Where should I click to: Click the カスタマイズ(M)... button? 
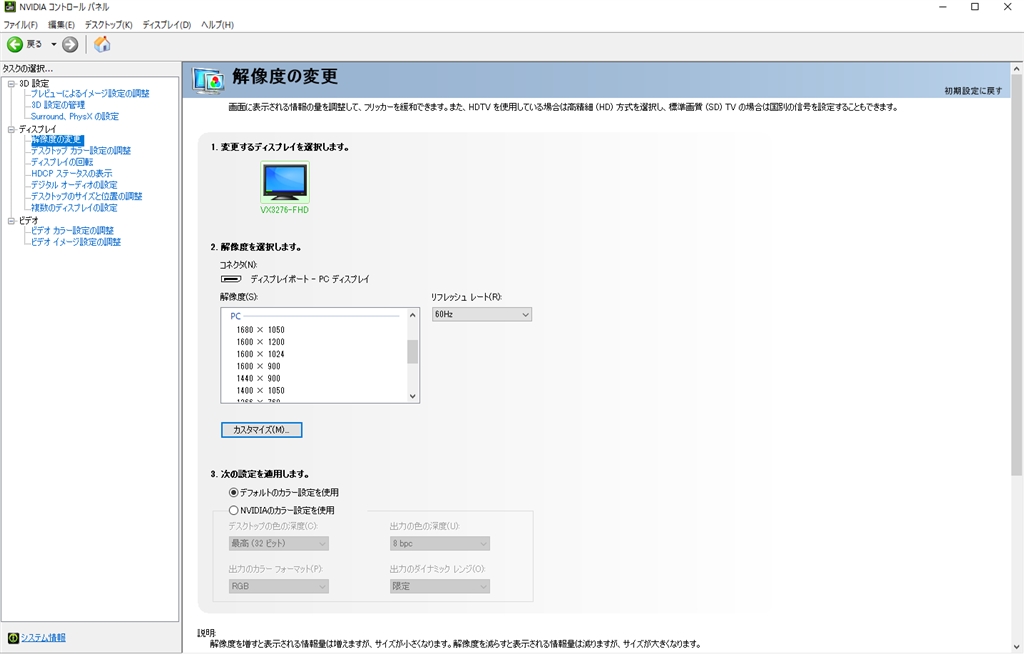point(261,430)
